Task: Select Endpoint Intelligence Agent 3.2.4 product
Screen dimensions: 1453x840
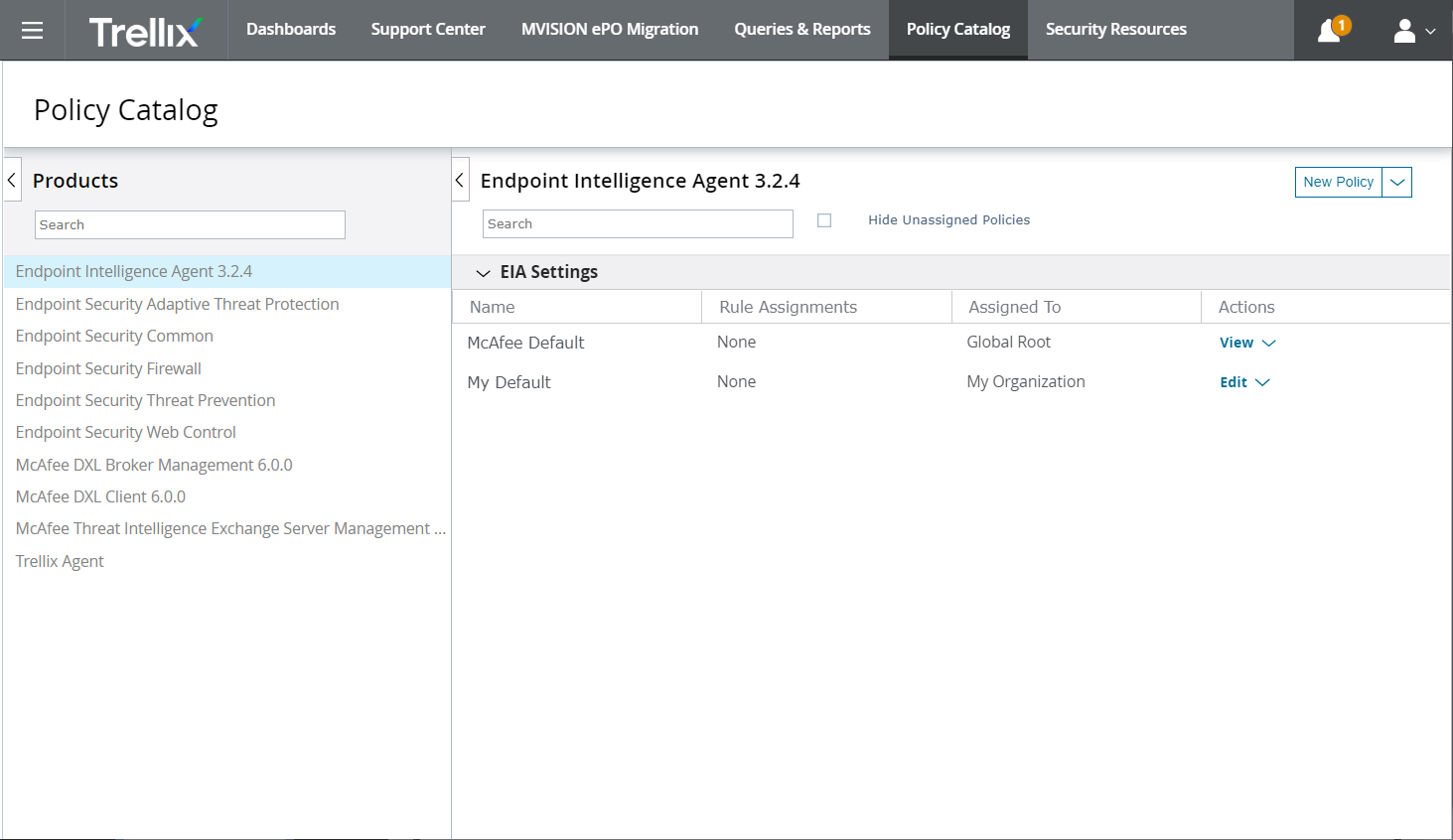Action: click(227, 272)
